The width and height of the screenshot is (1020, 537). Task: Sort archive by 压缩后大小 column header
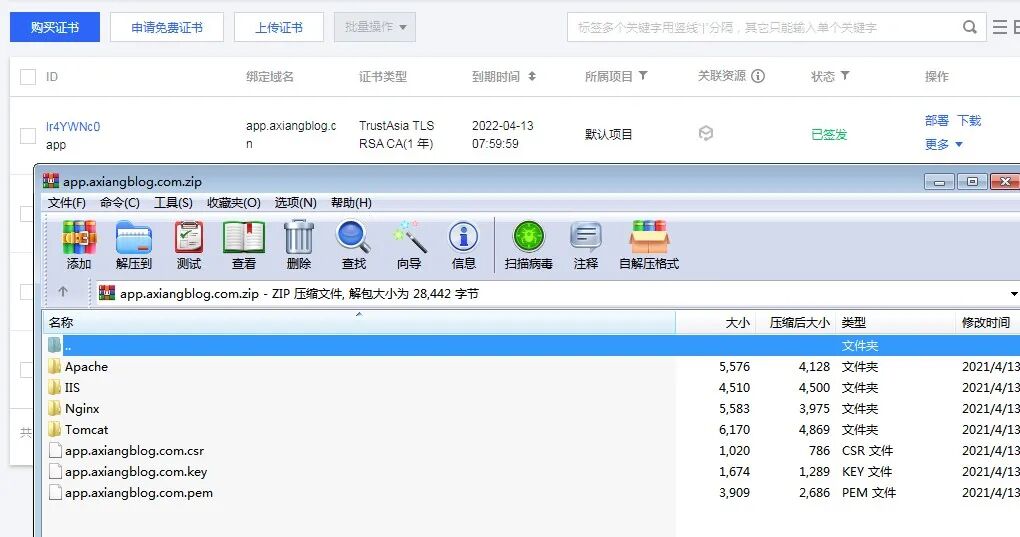coord(796,322)
